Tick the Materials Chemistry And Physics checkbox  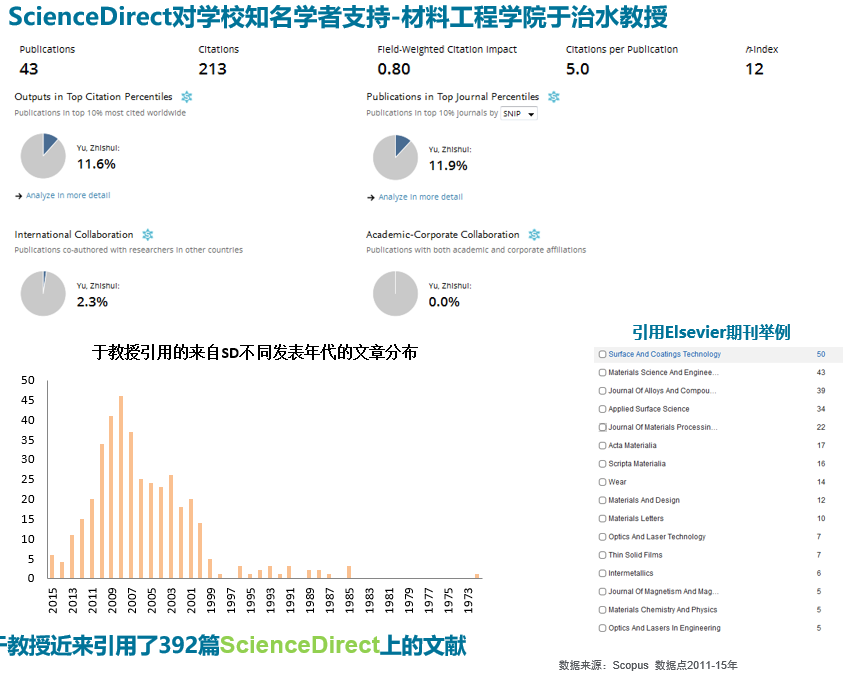(x=602, y=610)
